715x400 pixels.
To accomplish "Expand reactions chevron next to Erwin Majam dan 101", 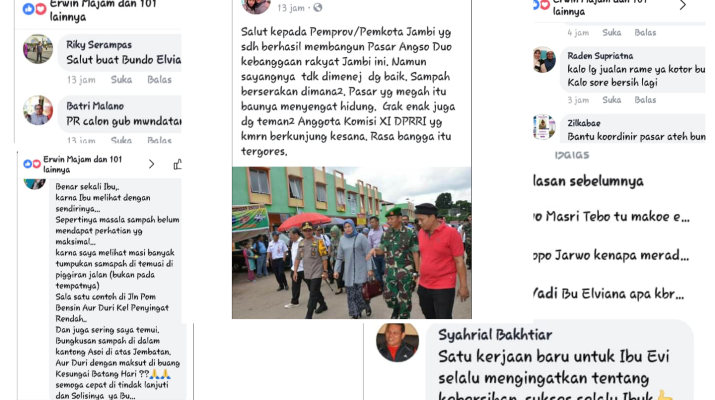I will pos(151,164).
